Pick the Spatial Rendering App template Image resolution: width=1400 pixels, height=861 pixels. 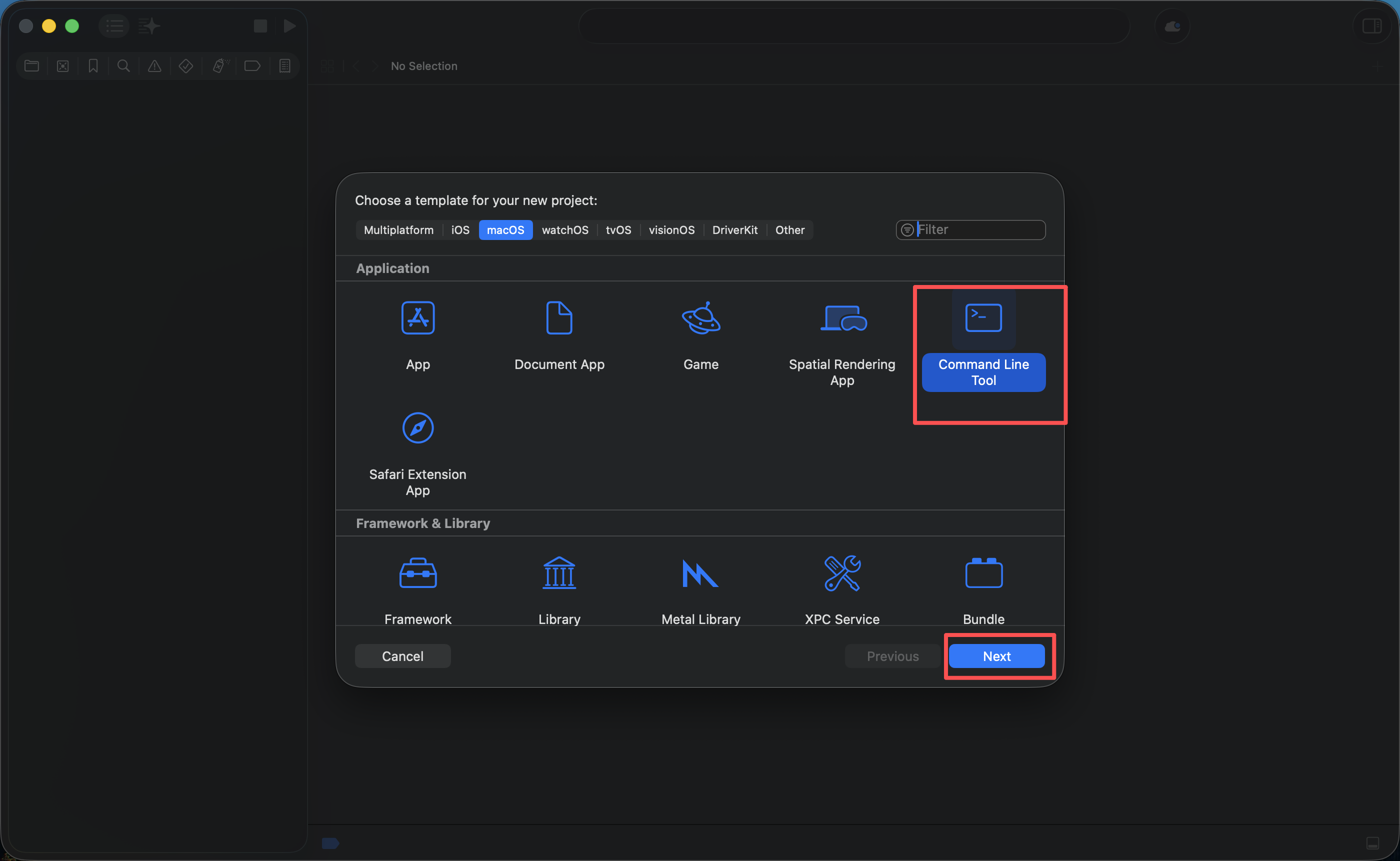(842, 318)
